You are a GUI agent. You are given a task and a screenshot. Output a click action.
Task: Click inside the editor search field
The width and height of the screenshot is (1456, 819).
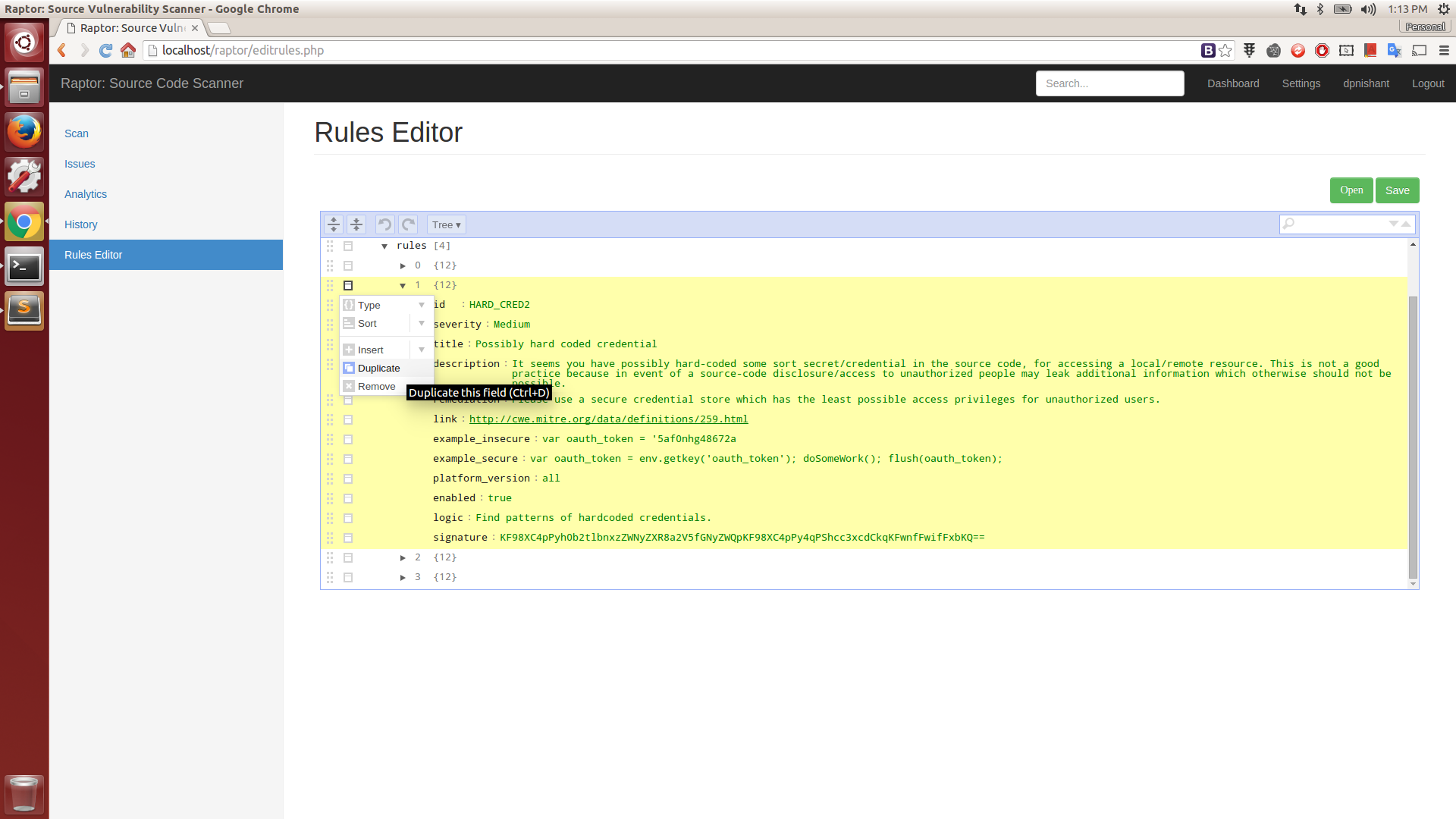[1342, 224]
